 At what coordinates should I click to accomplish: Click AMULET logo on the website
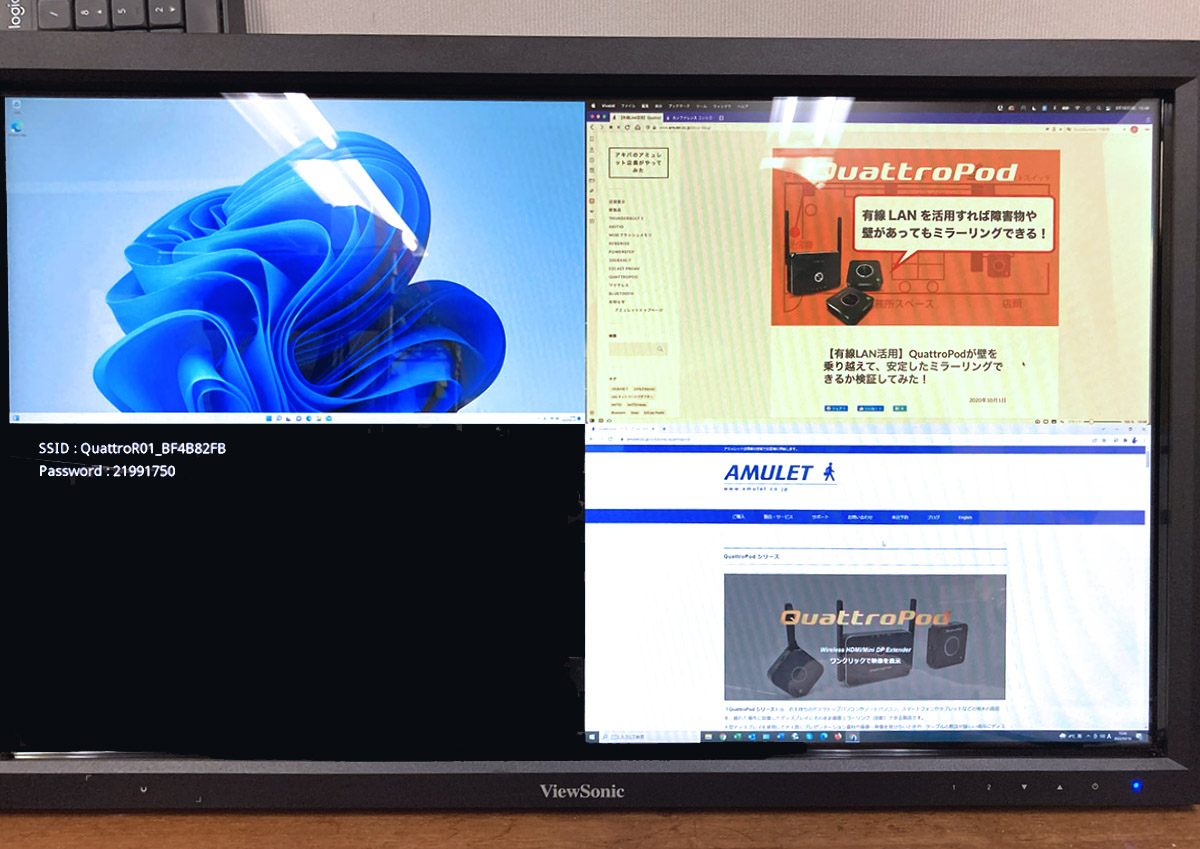pos(780,476)
